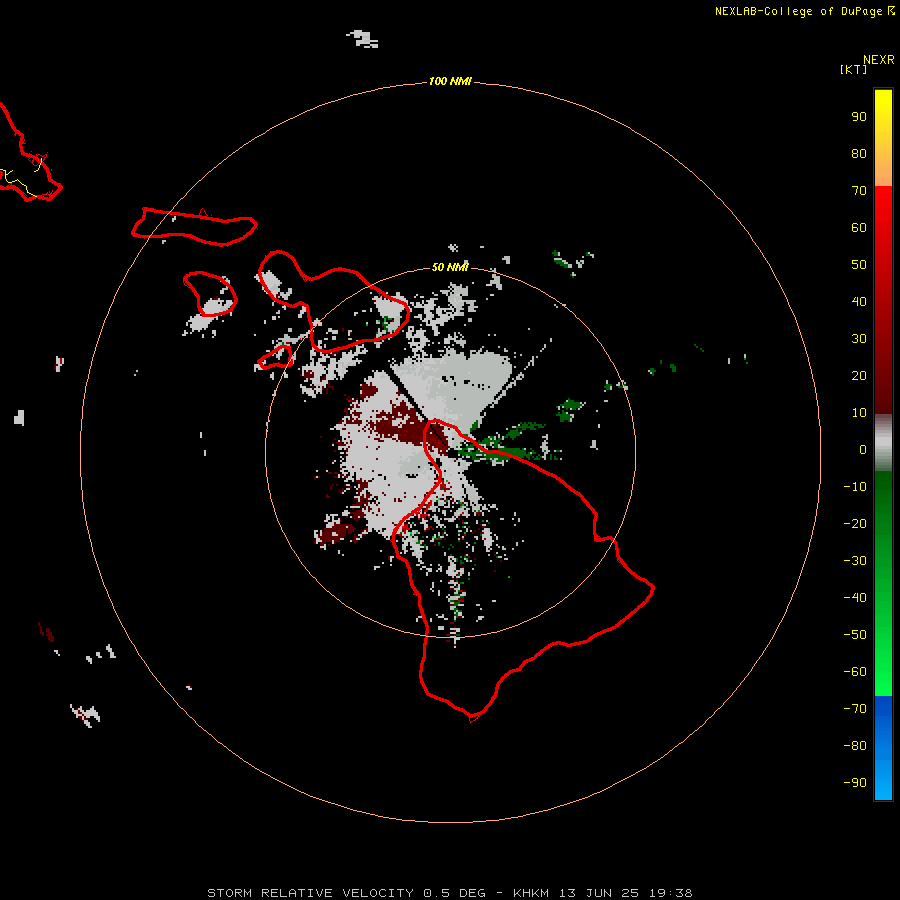Click the 50 NMI range ring label
Image resolution: width=900 pixels, height=900 pixels.
[450, 267]
